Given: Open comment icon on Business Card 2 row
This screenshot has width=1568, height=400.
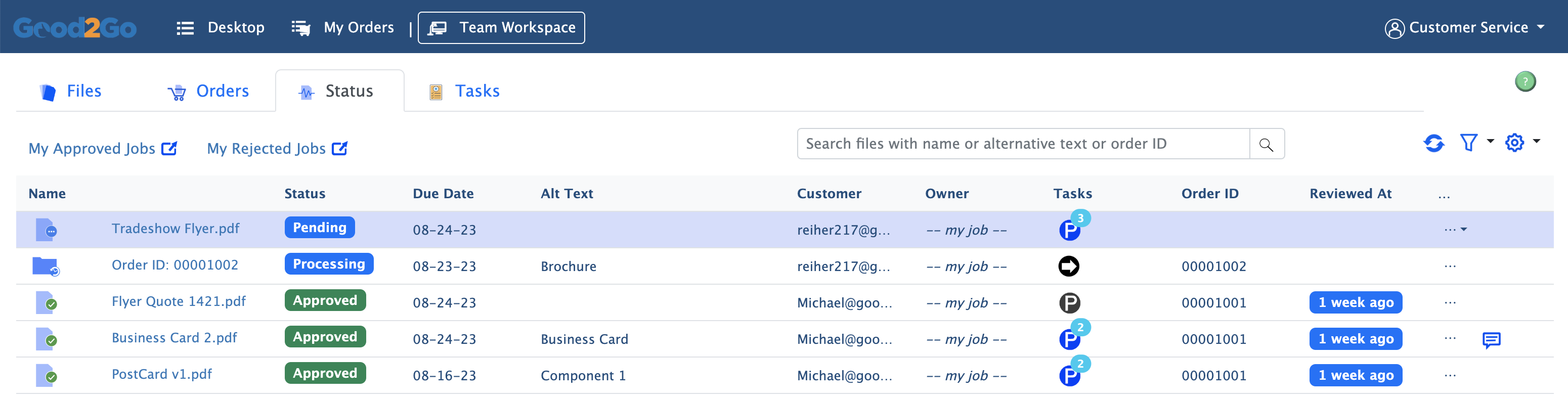Looking at the screenshot, I should coord(1491,340).
